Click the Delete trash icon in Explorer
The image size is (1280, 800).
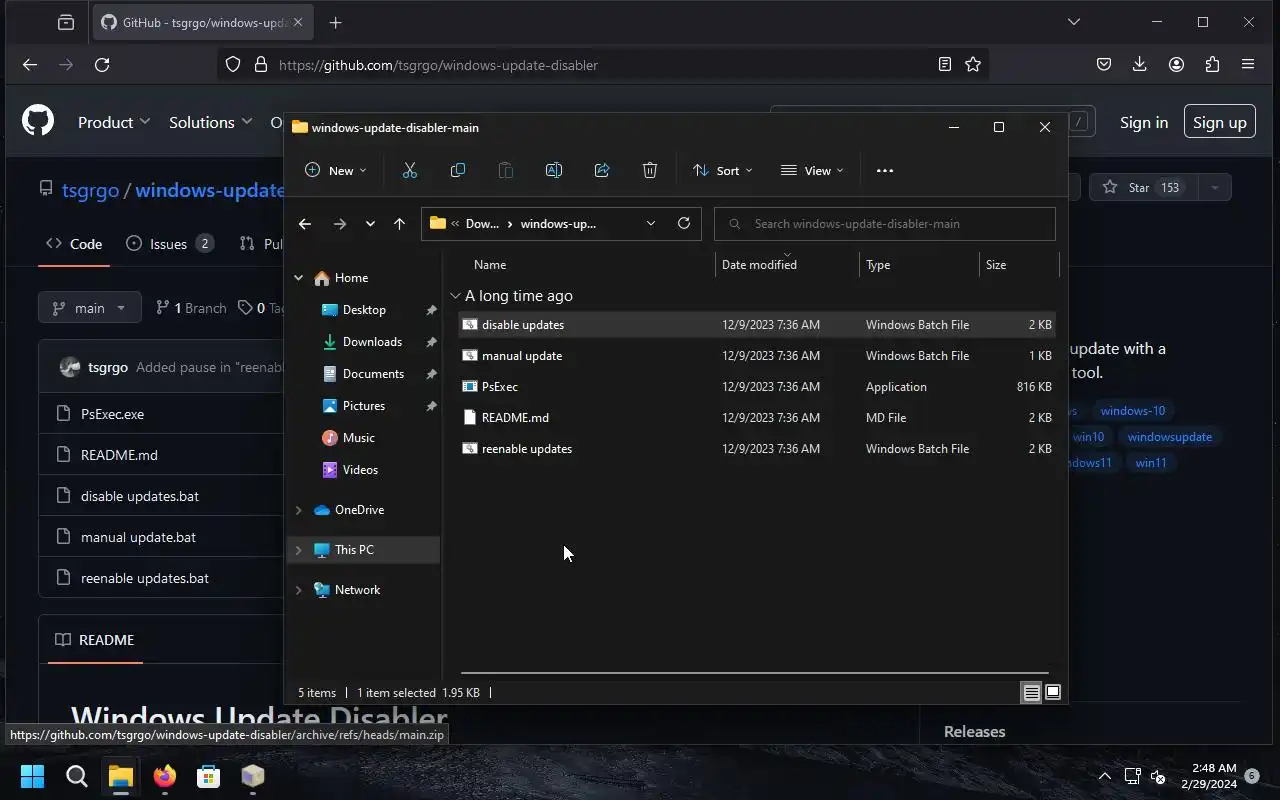tap(650, 170)
